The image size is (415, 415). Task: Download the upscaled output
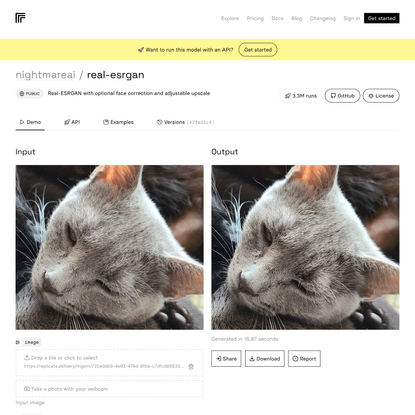pos(265,359)
